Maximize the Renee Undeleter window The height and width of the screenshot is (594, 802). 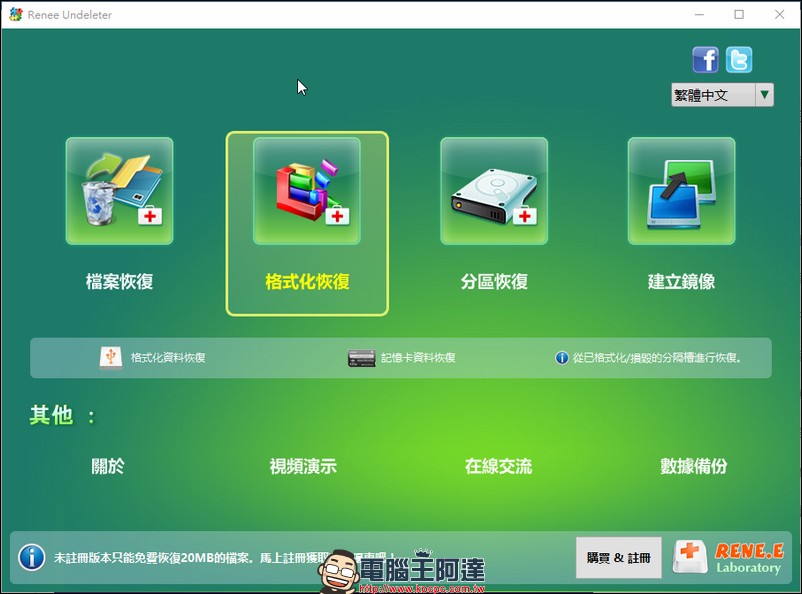(739, 14)
